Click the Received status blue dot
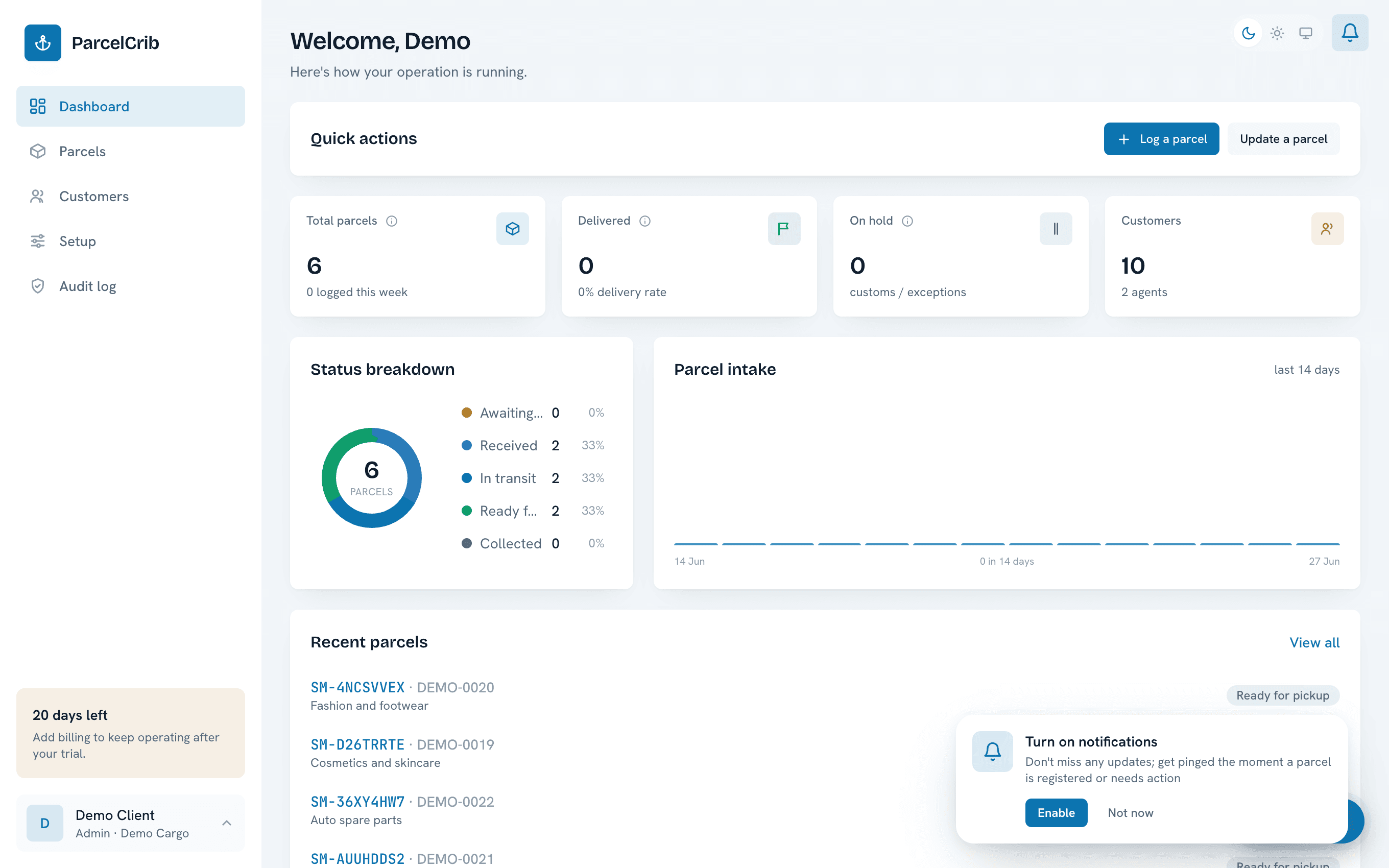Image resolution: width=1389 pixels, height=868 pixels. [467, 445]
